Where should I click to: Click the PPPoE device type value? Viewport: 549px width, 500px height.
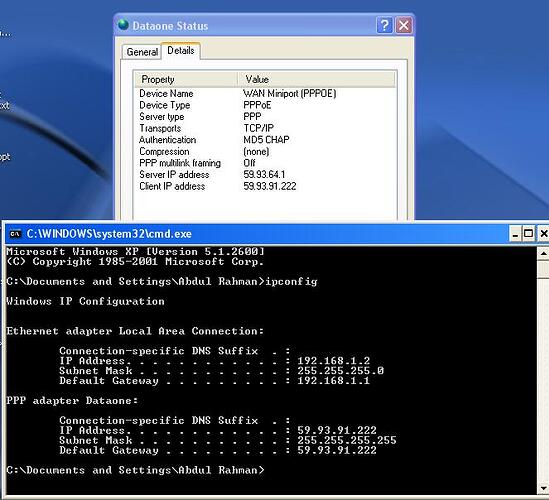click(257, 105)
